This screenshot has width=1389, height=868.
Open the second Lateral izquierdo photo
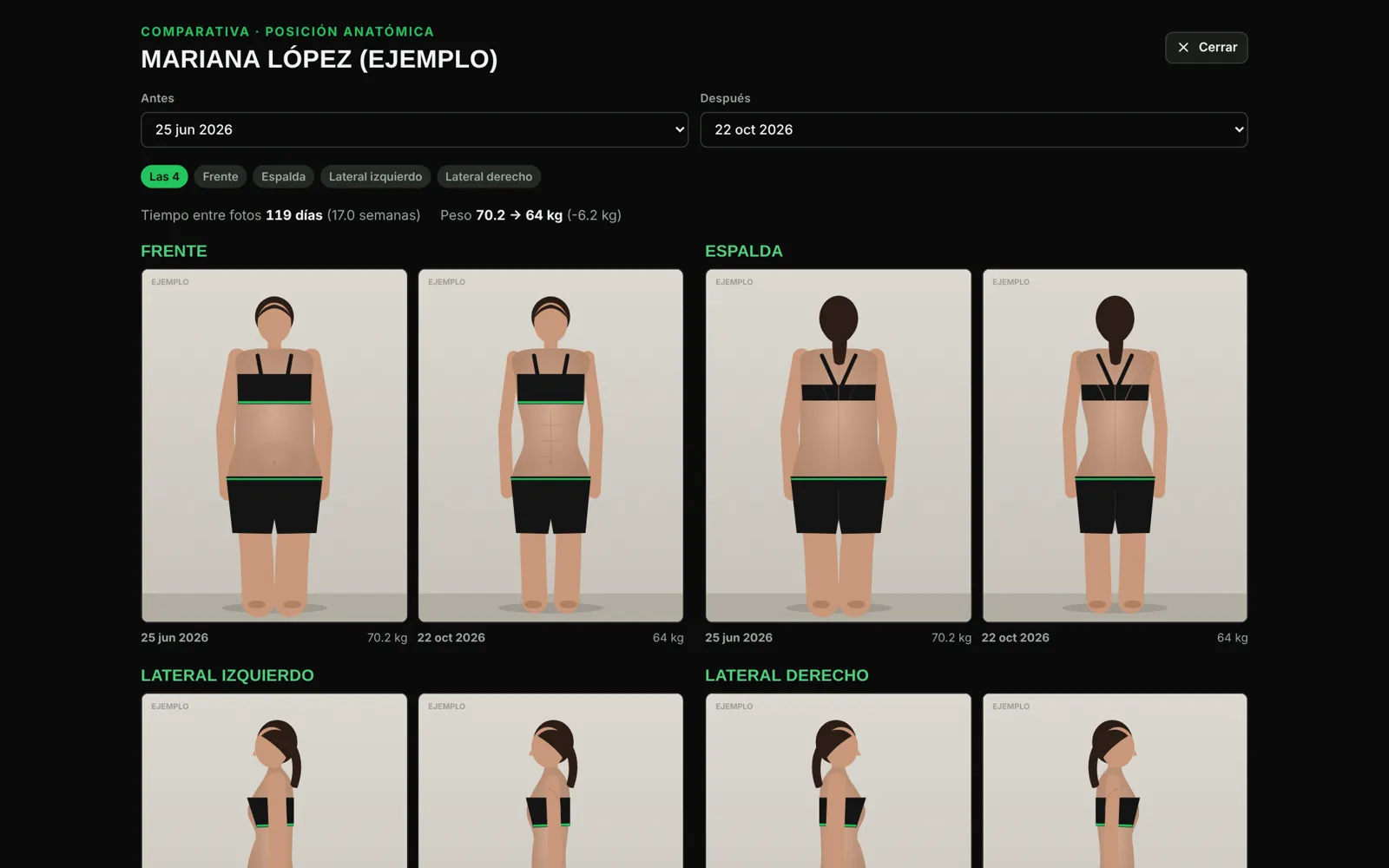tap(550, 780)
